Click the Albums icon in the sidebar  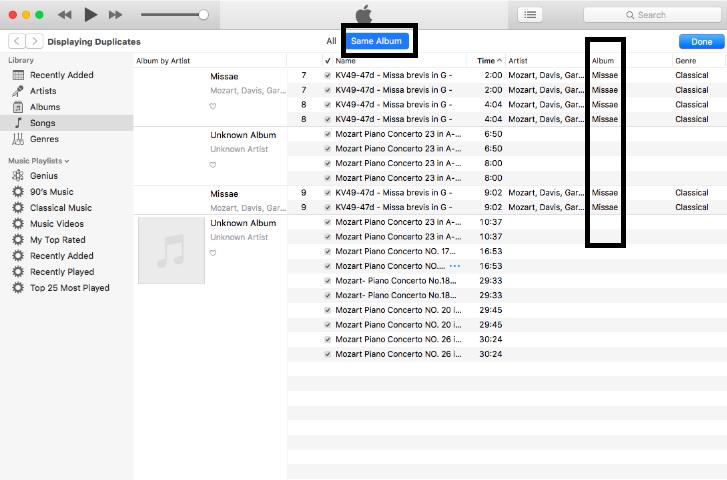pyautogui.click(x=18, y=107)
